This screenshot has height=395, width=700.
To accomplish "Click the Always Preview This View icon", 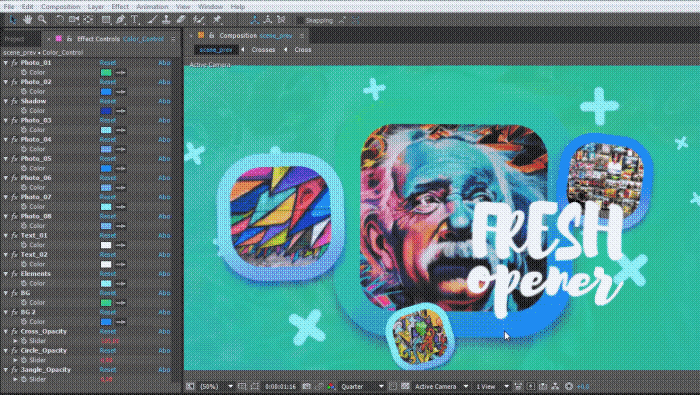I will (190, 387).
